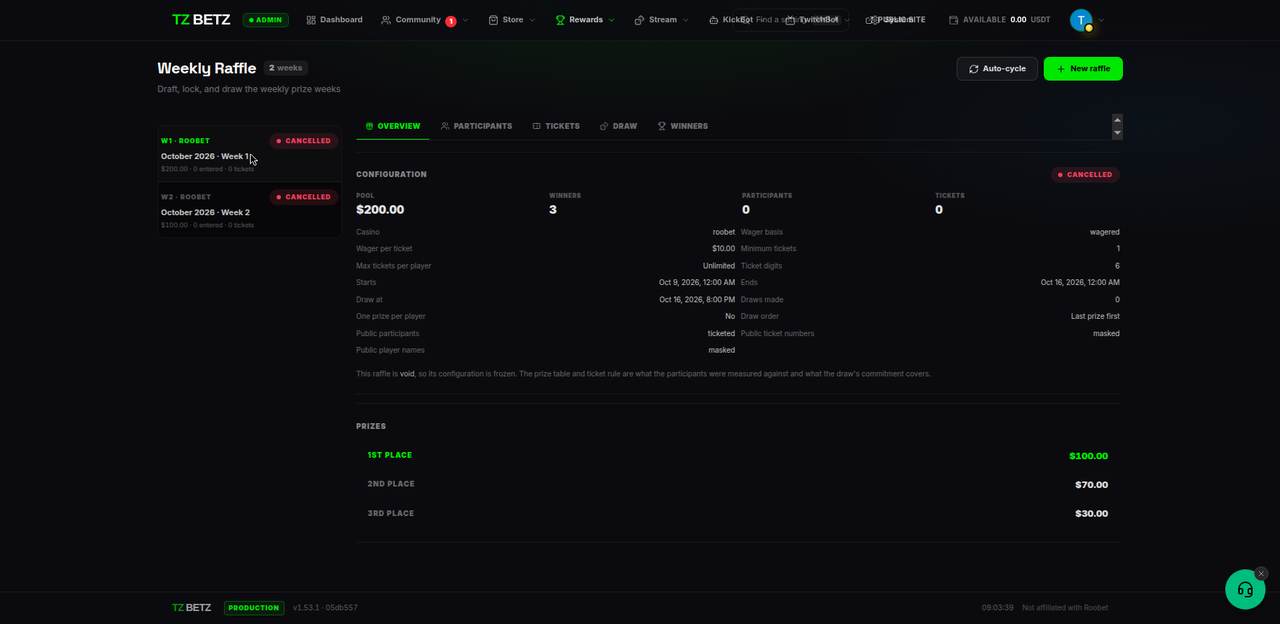The image size is (1280, 624).
Task: Click the up arrow on the tab scroller
Action: click(1117, 121)
